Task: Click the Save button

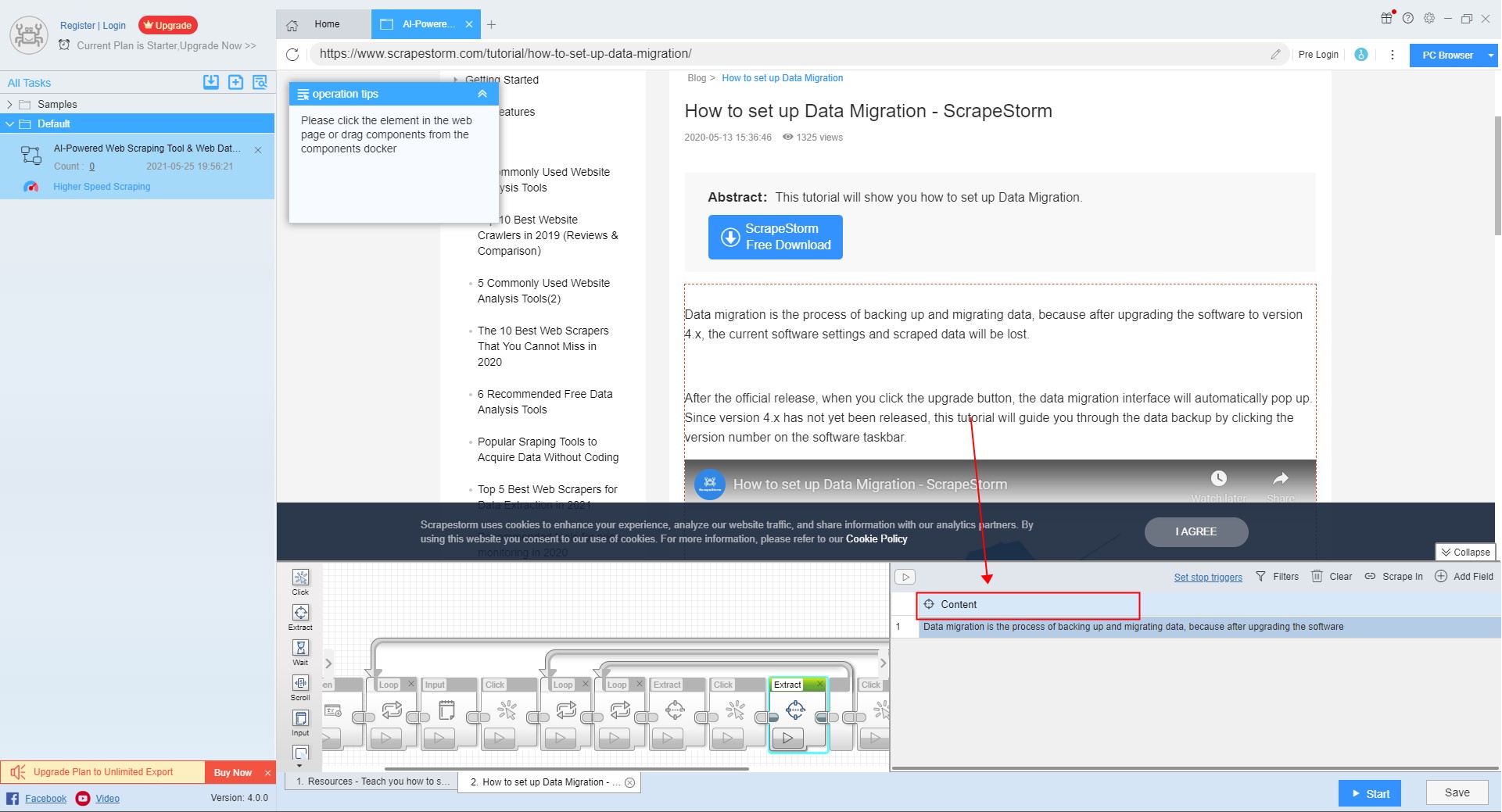Action: 1457,792
